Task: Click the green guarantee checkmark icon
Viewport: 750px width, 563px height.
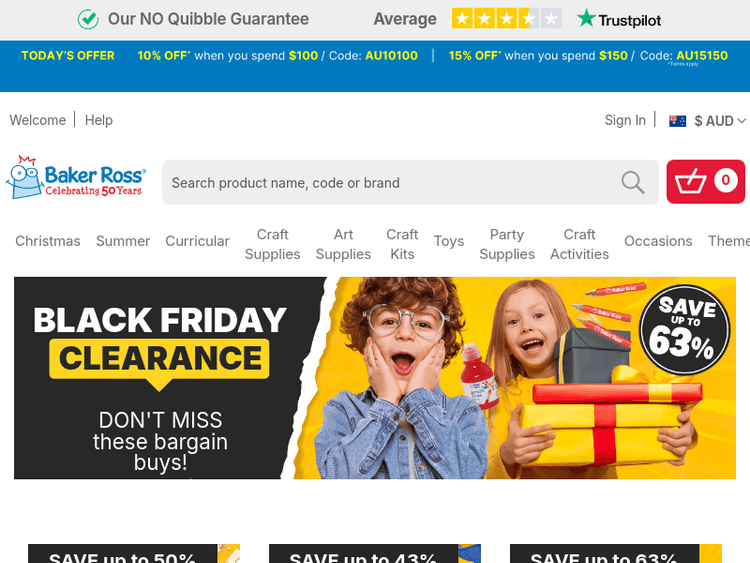Action: 88,20
